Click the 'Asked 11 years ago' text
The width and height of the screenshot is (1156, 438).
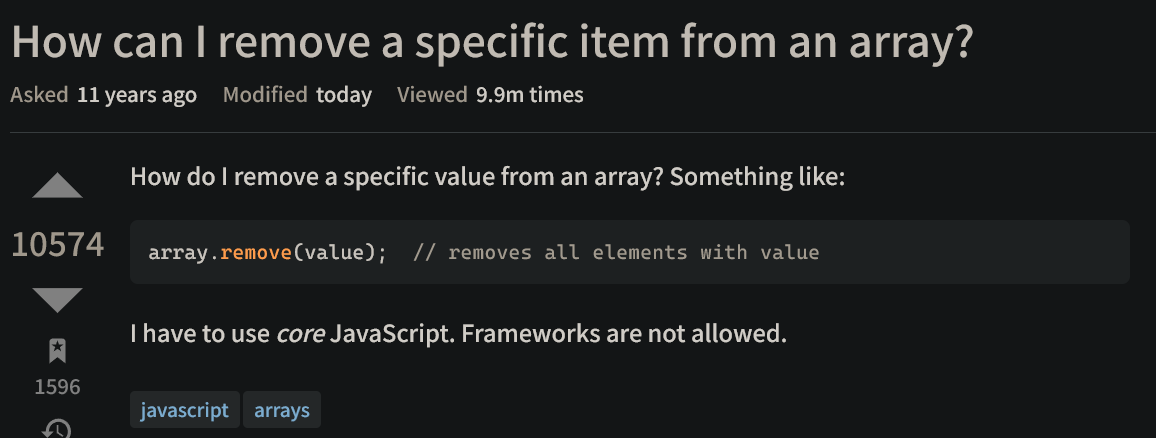(103, 94)
